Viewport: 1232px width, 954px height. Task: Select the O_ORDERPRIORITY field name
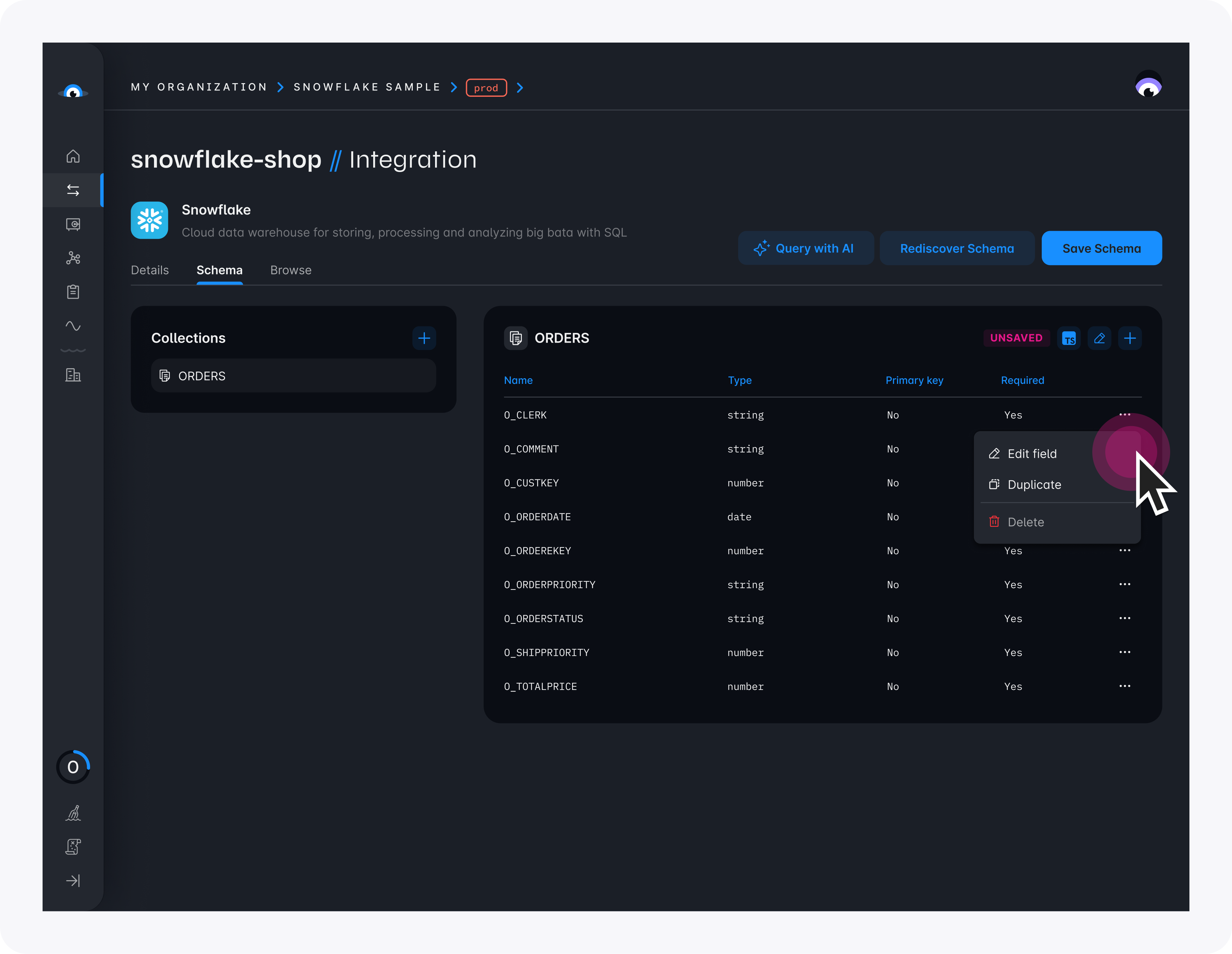click(550, 584)
